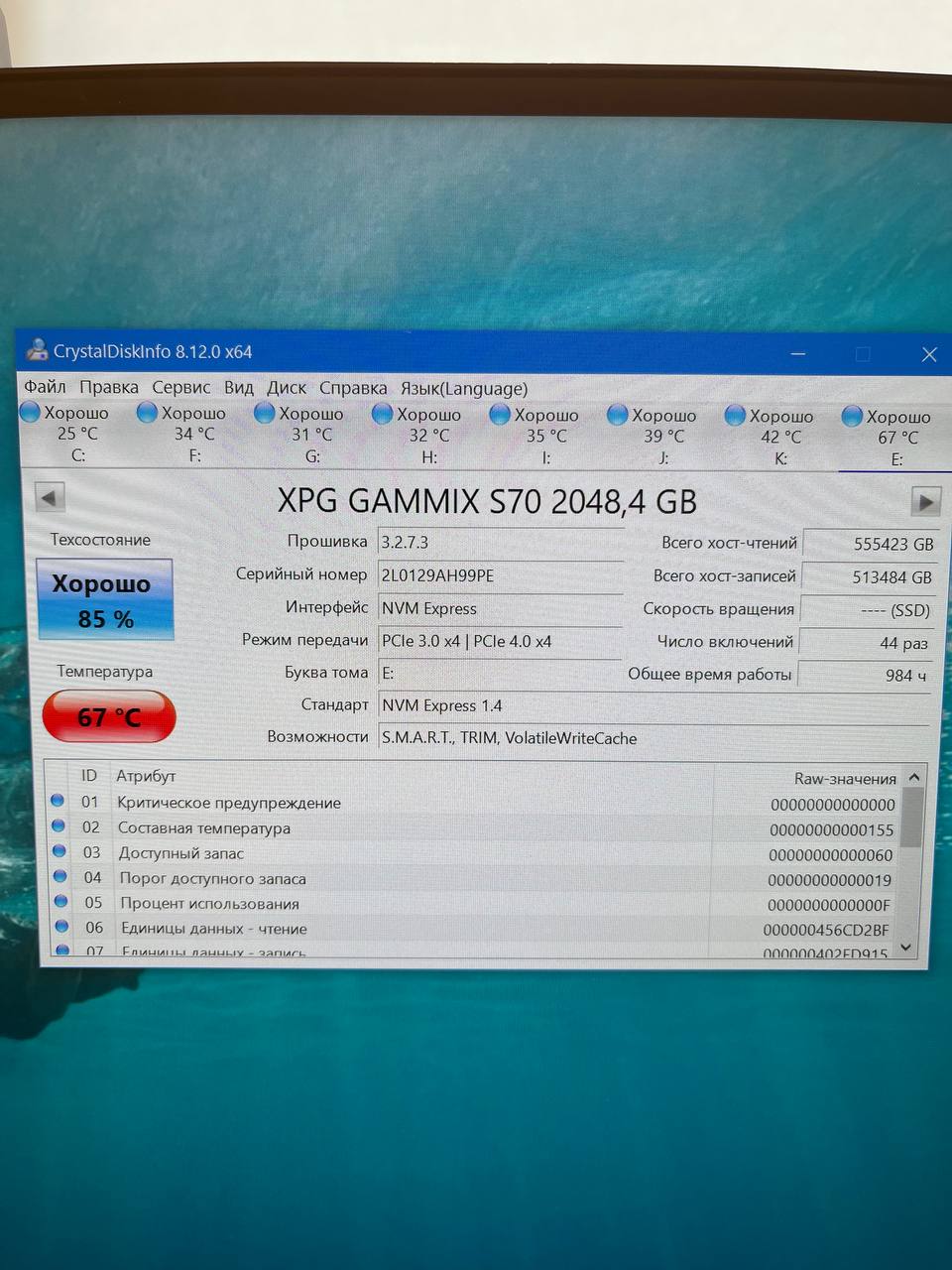This screenshot has width=952, height=1270.
Task: Select row Составная температура
Action: tap(476, 827)
